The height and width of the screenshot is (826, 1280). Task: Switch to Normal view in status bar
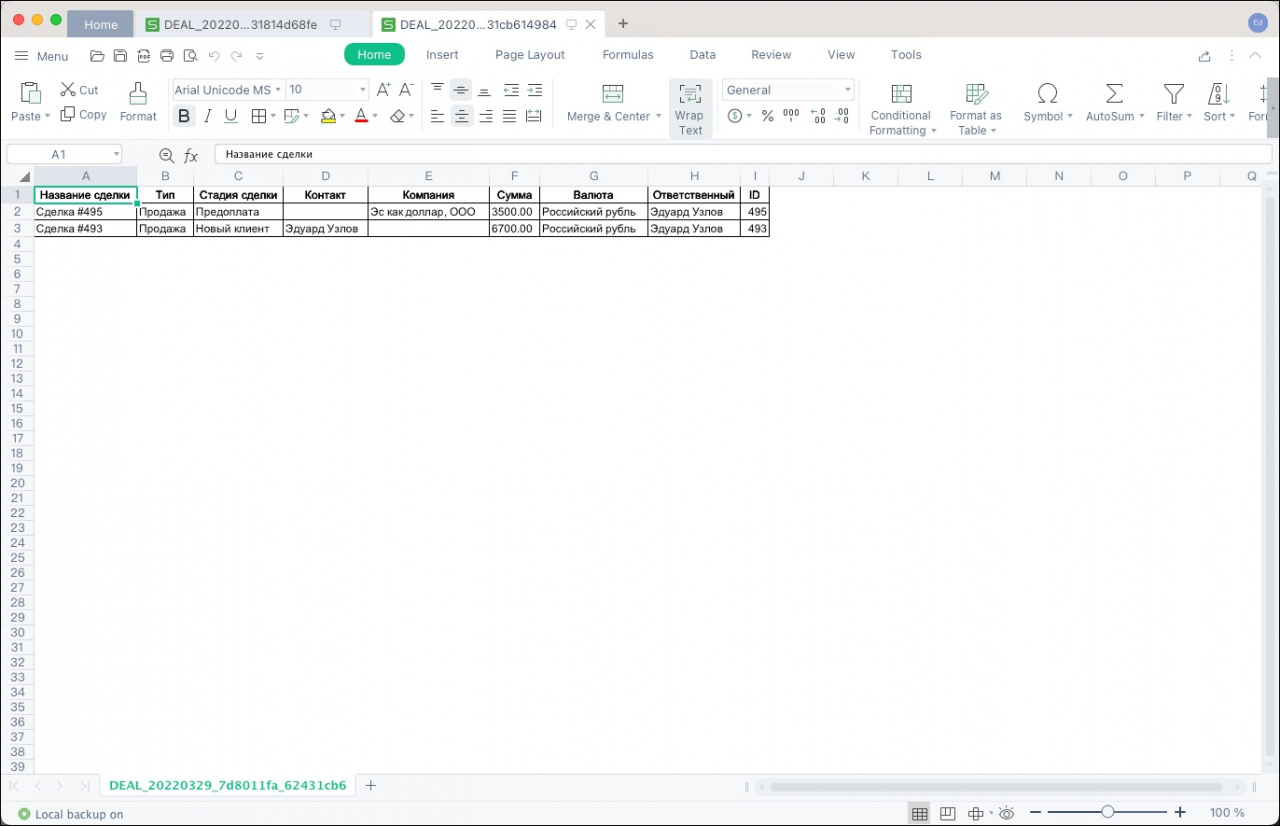pyautogui.click(x=919, y=813)
